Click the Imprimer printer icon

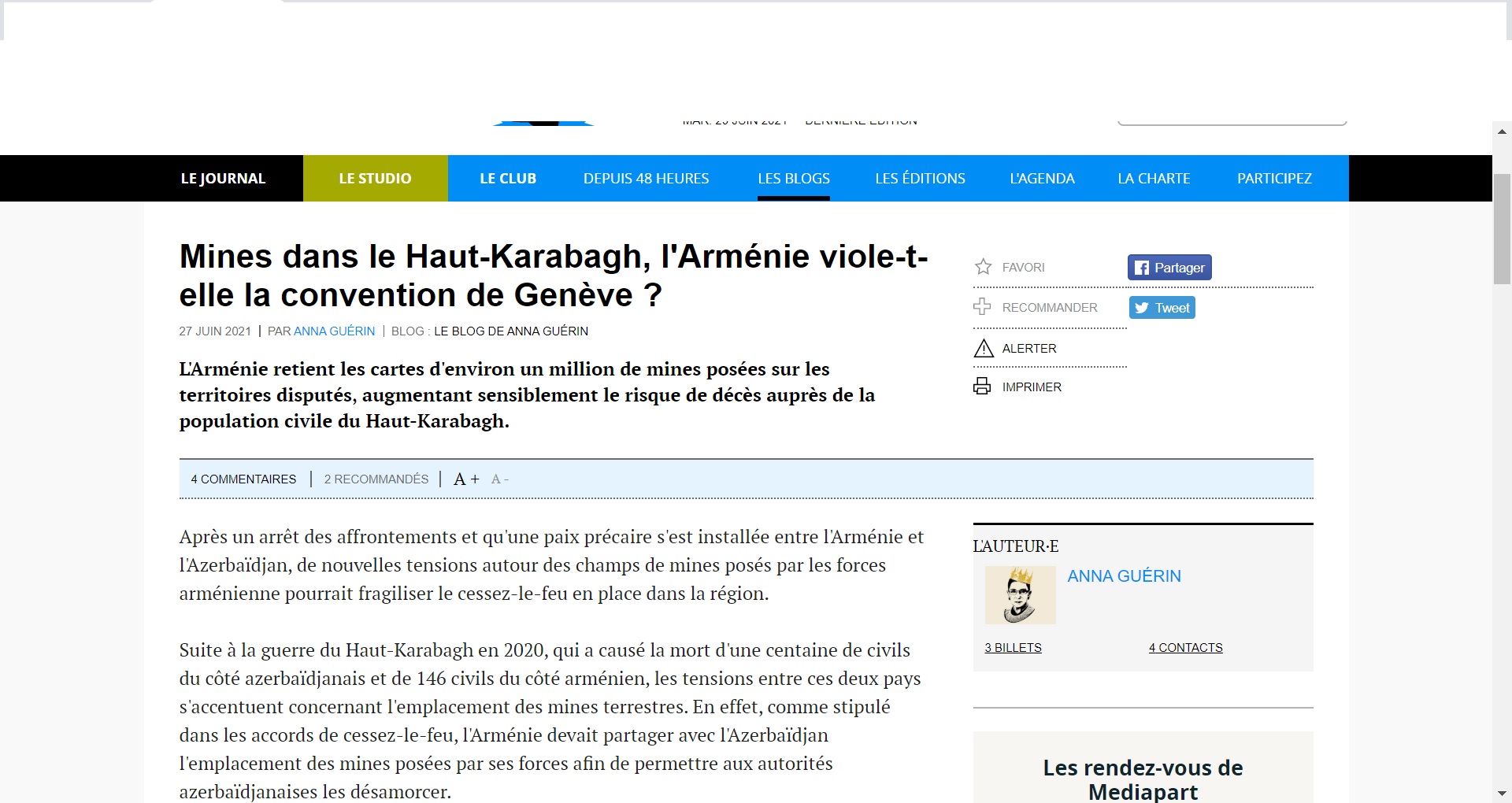click(x=982, y=387)
